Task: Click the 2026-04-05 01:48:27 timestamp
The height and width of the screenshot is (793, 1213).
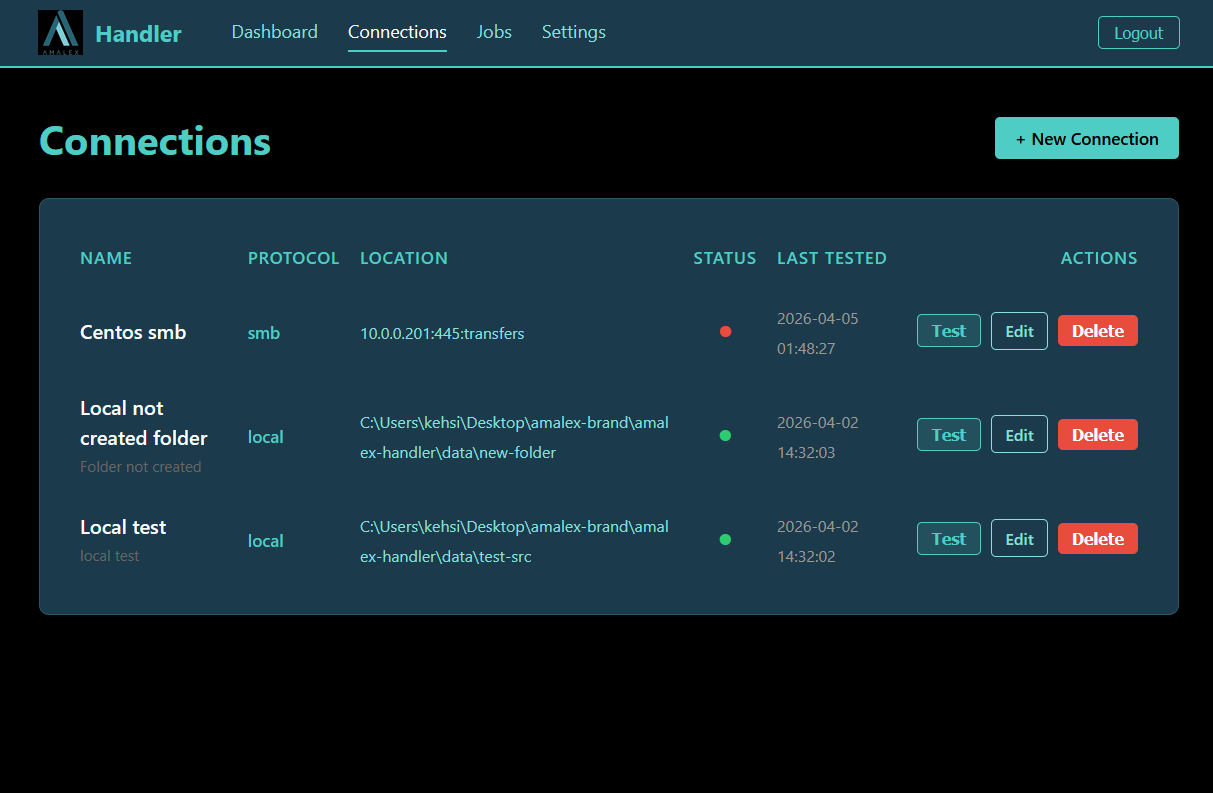Action: click(x=818, y=333)
